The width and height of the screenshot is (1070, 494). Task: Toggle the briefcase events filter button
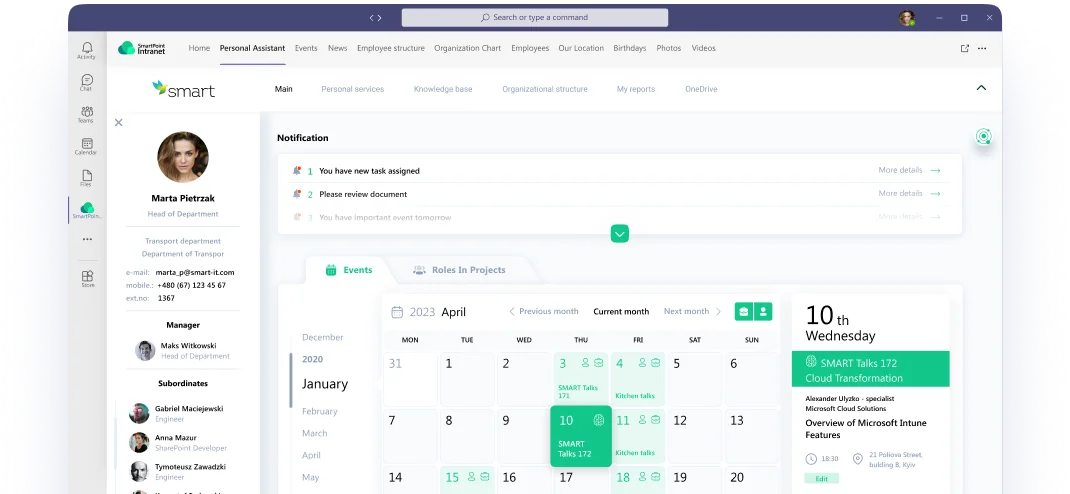(744, 311)
